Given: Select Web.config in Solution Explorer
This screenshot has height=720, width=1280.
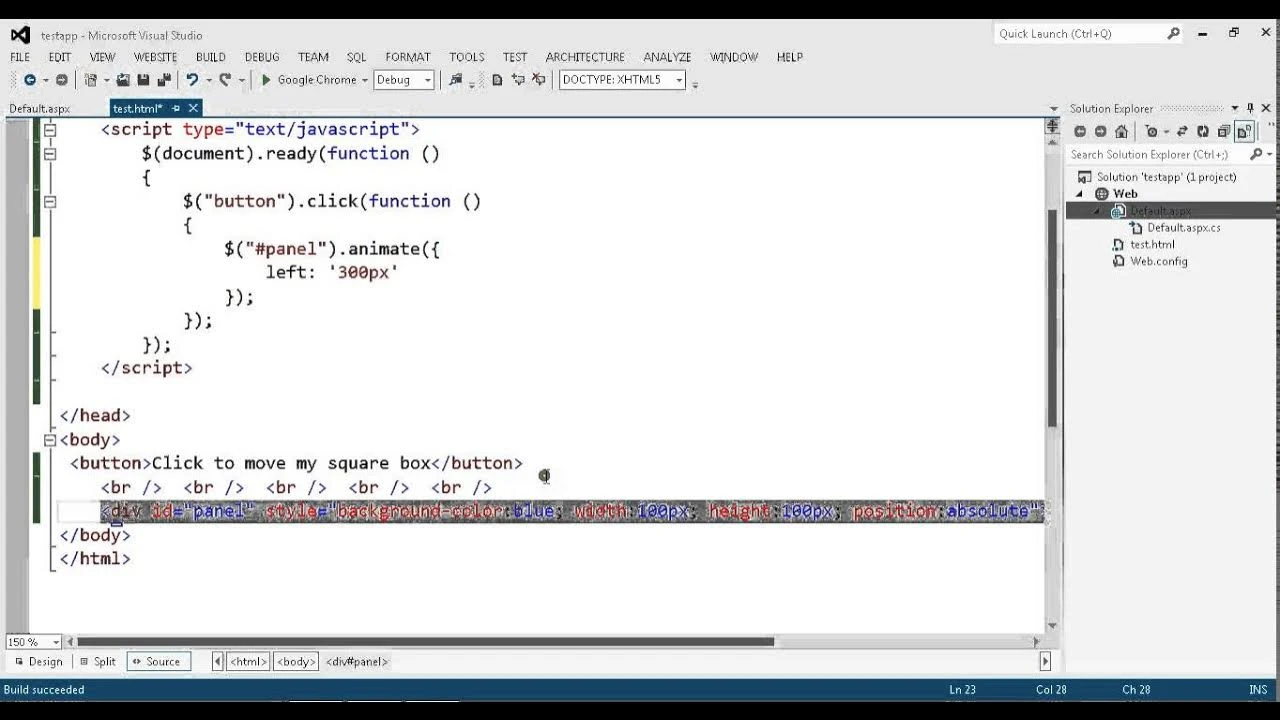Looking at the screenshot, I should (1158, 262).
